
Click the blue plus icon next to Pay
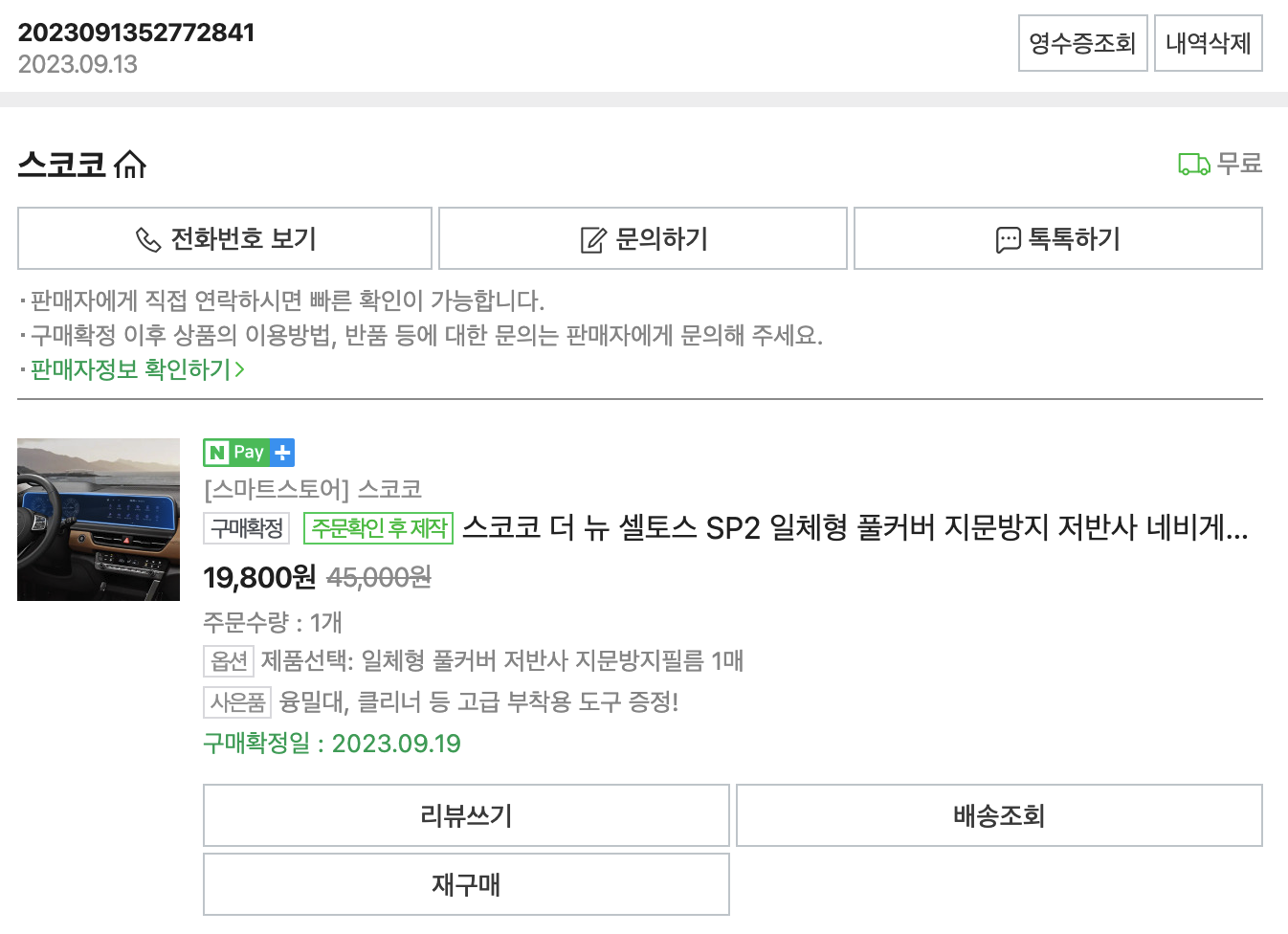pyautogui.click(x=283, y=452)
